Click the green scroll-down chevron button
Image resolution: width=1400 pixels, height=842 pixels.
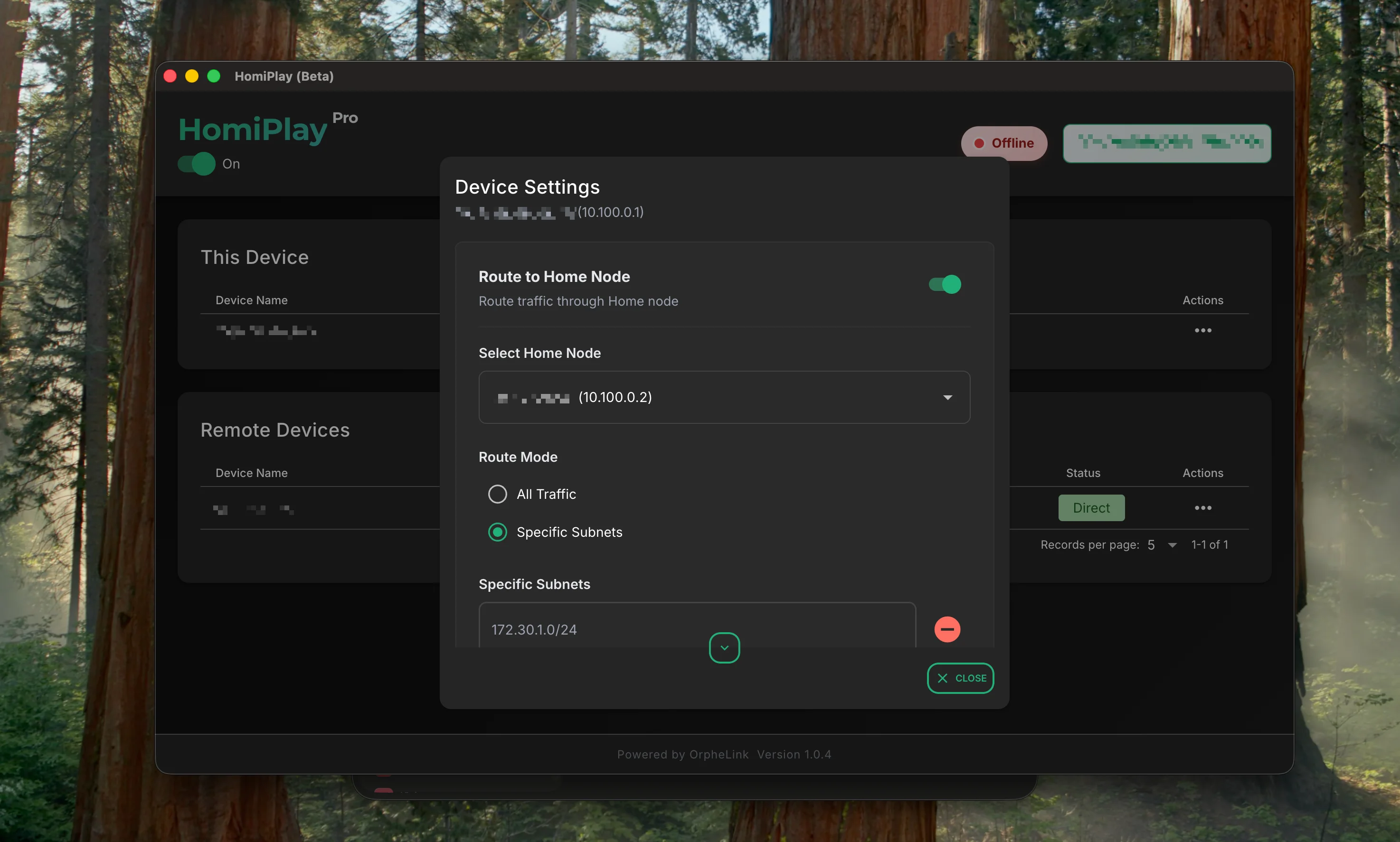pyautogui.click(x=724, y=647)
